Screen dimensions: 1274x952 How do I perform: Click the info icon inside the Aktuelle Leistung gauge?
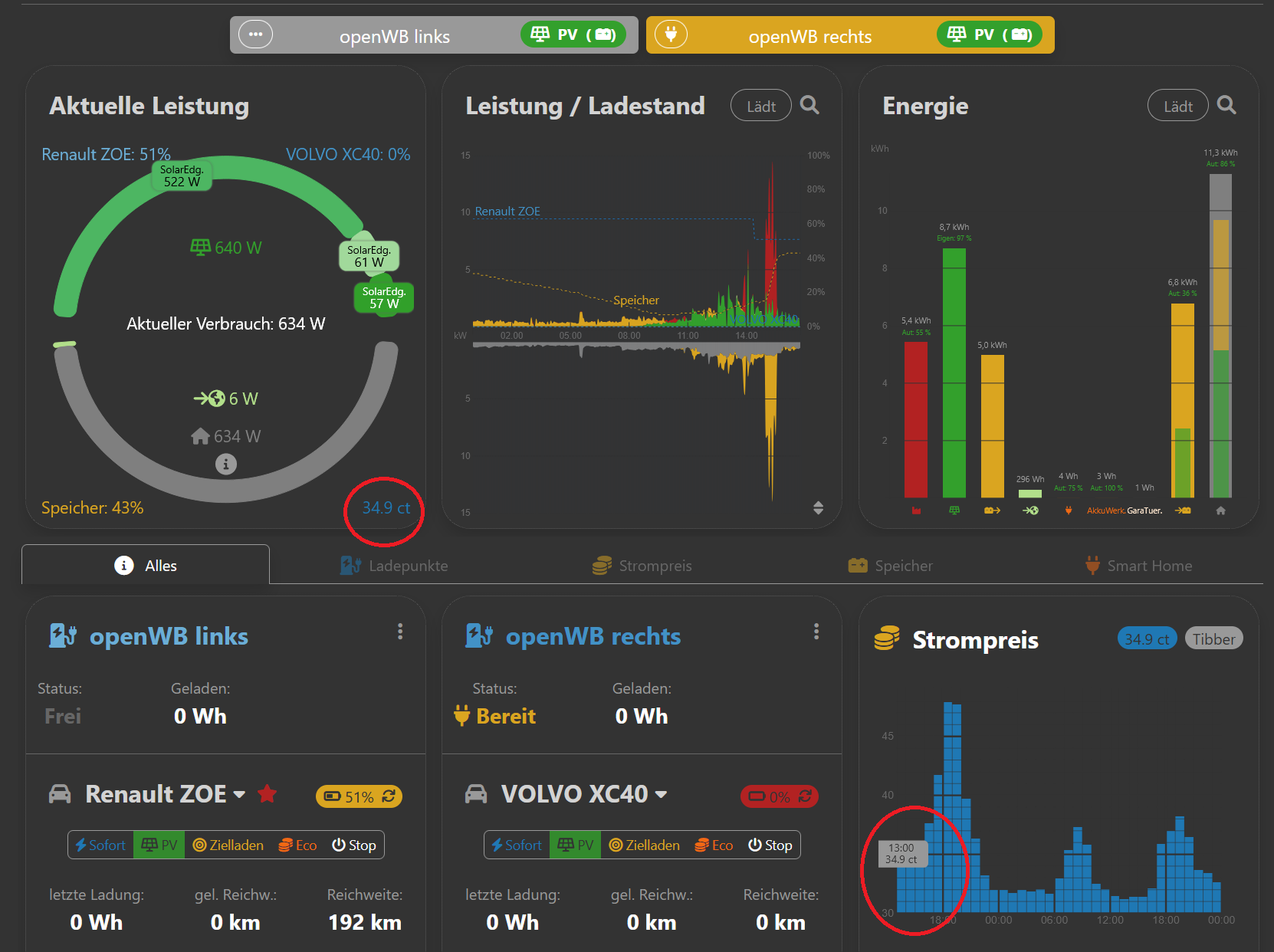tap(225, 464)
